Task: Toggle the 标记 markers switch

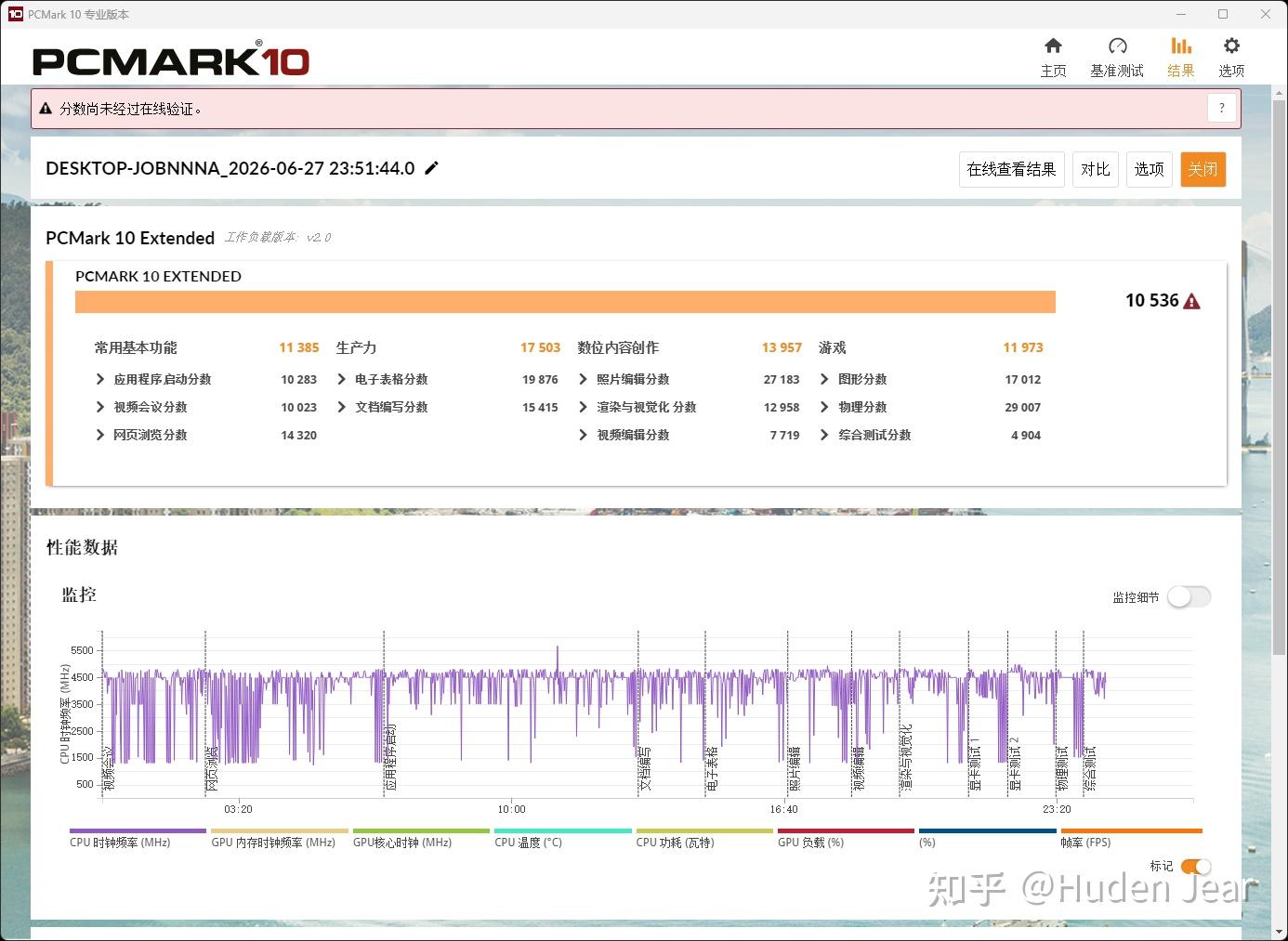Action: pos(1196,866)
